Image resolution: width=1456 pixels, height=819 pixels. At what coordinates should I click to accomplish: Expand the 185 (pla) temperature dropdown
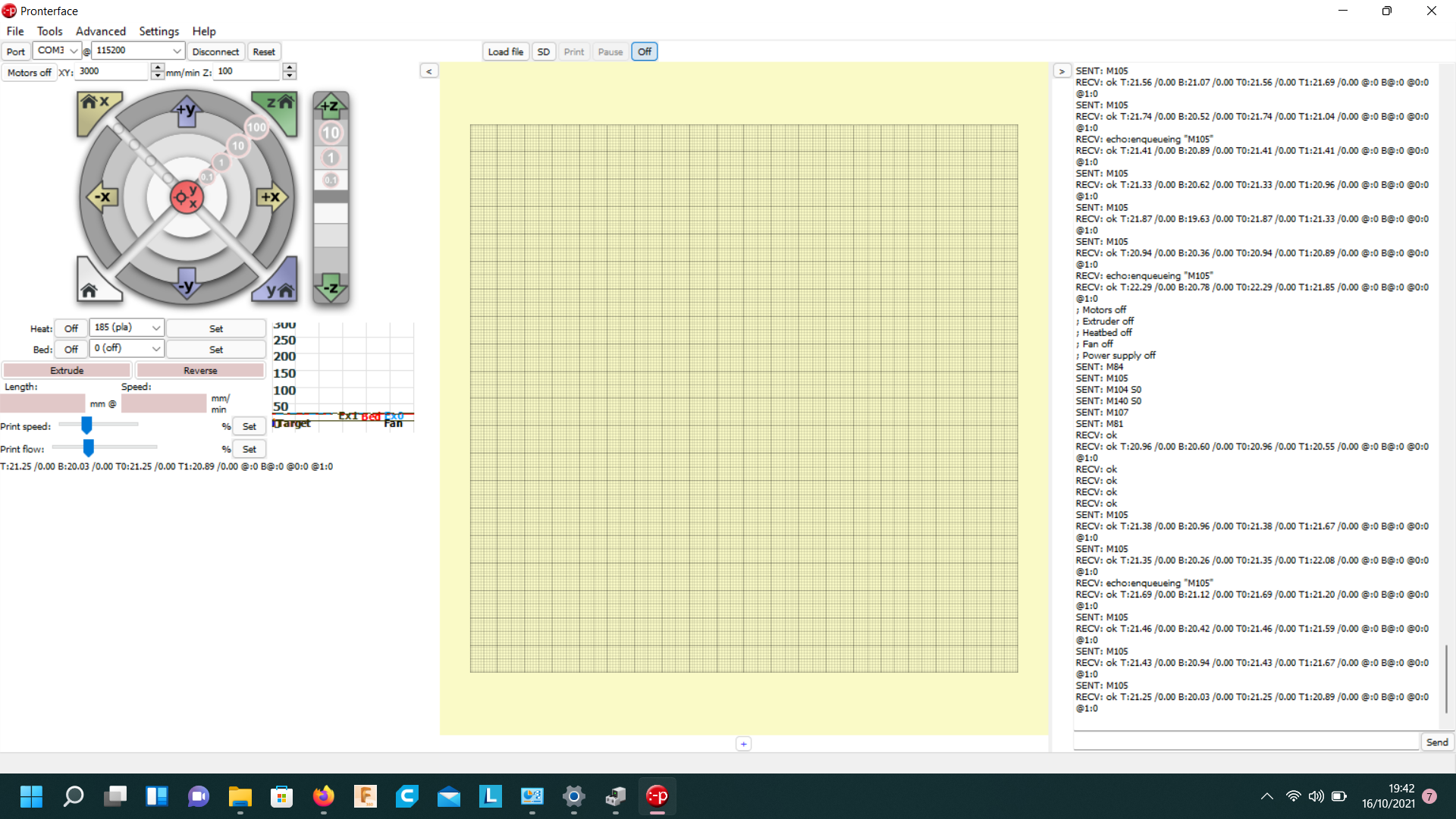click(x=155, y=328)
